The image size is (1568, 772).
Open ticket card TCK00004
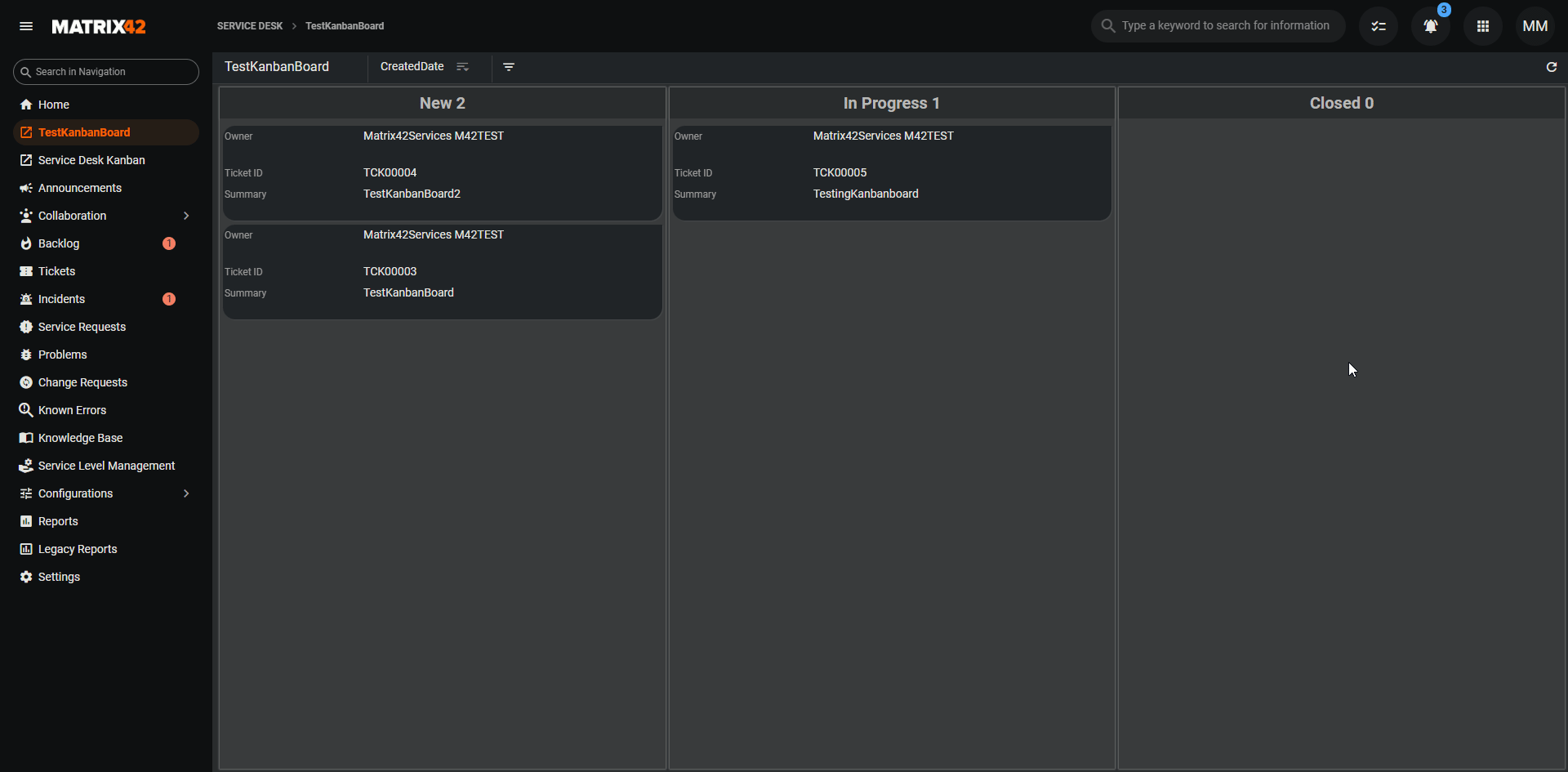442,172
